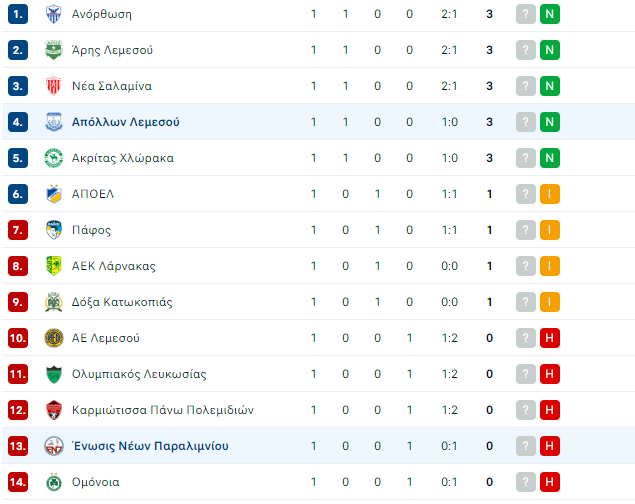Open Ολυμπιακός Λευκωσίας team name link
The height and width of the screenshot is (504, 635).
(139, 374)
